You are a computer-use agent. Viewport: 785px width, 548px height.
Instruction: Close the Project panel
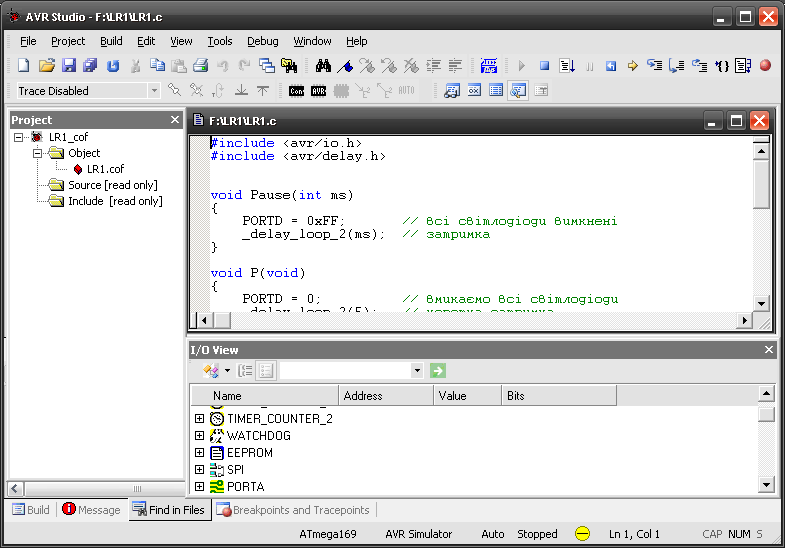click(175, 120)
